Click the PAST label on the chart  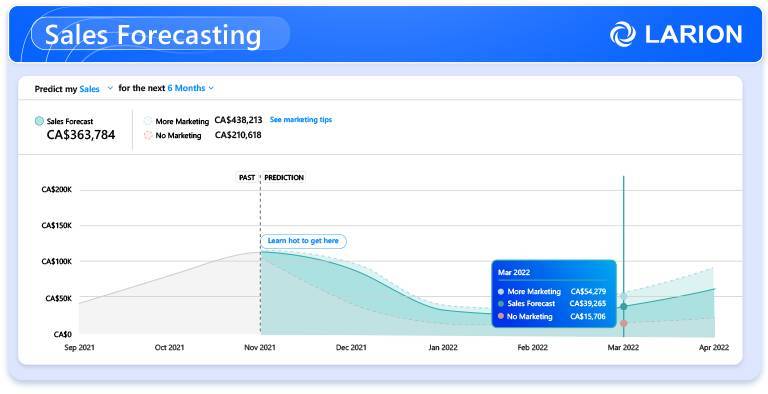pos(247,177)
